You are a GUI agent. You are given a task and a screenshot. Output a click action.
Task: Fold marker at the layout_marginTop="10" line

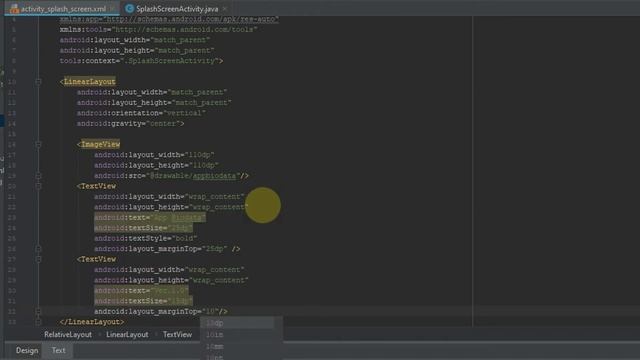click(38, 311)
